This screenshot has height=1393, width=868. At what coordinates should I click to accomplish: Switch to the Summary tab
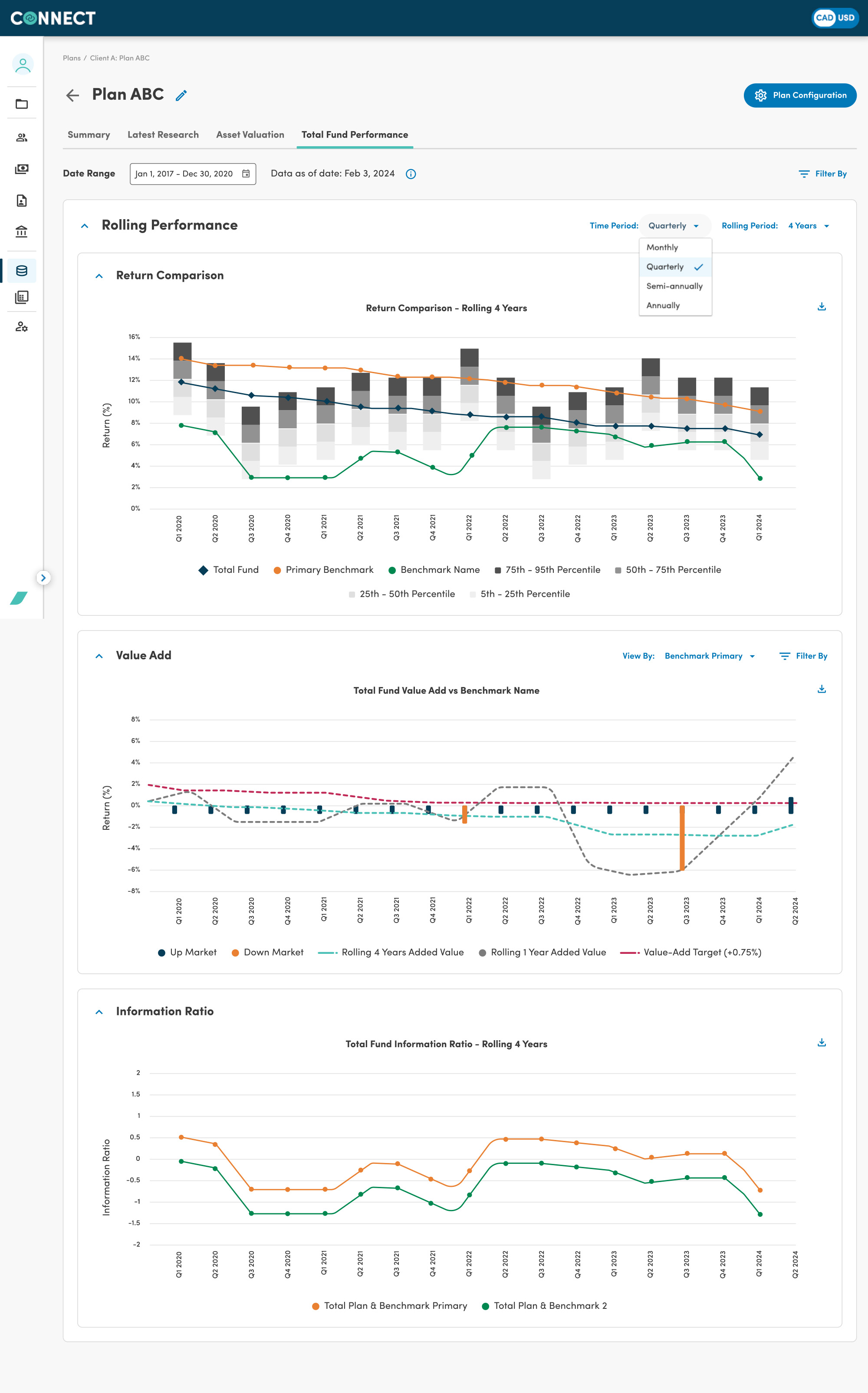click(x=89, y=135)
